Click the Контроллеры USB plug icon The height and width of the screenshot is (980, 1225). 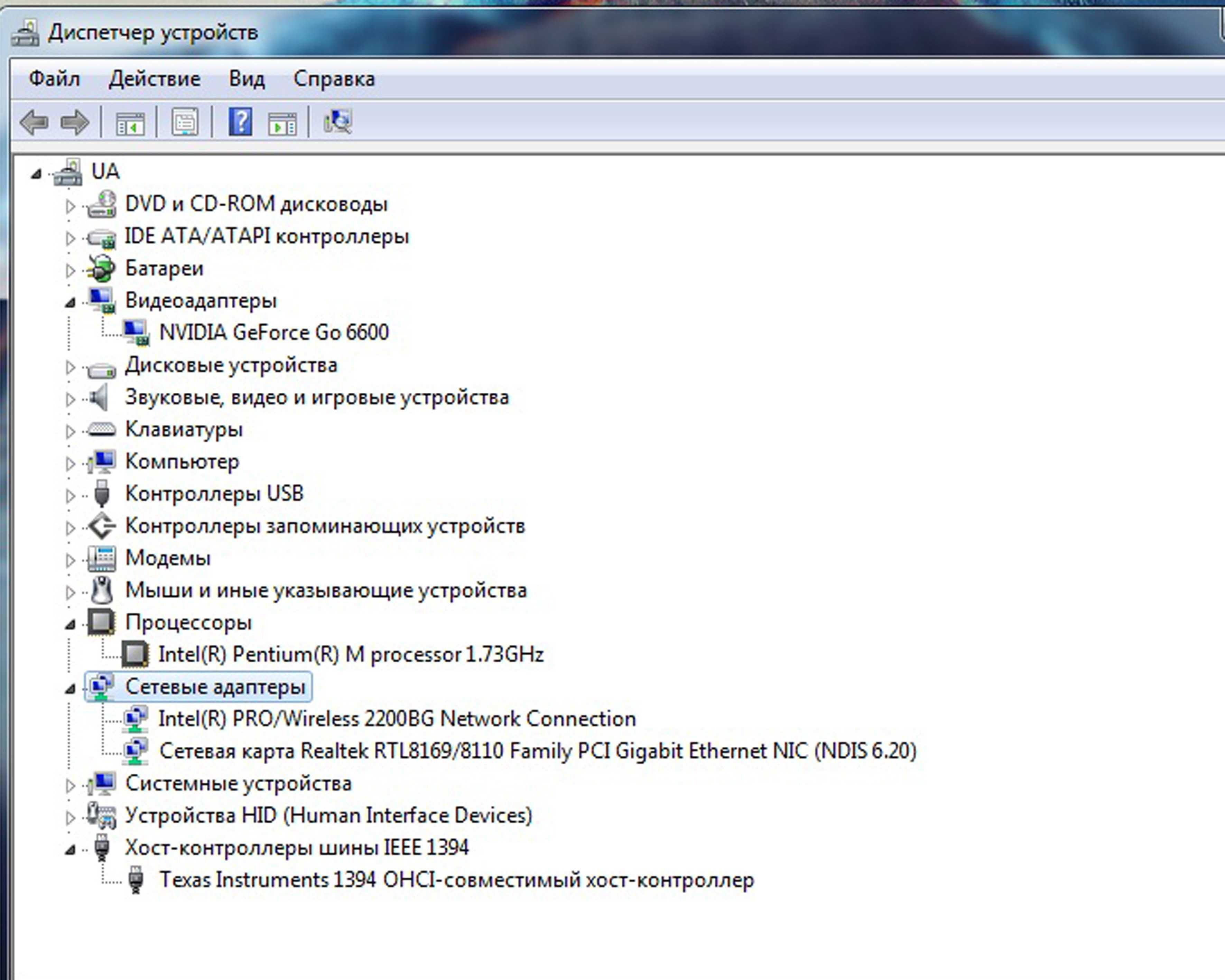click(x=102, y=493)
